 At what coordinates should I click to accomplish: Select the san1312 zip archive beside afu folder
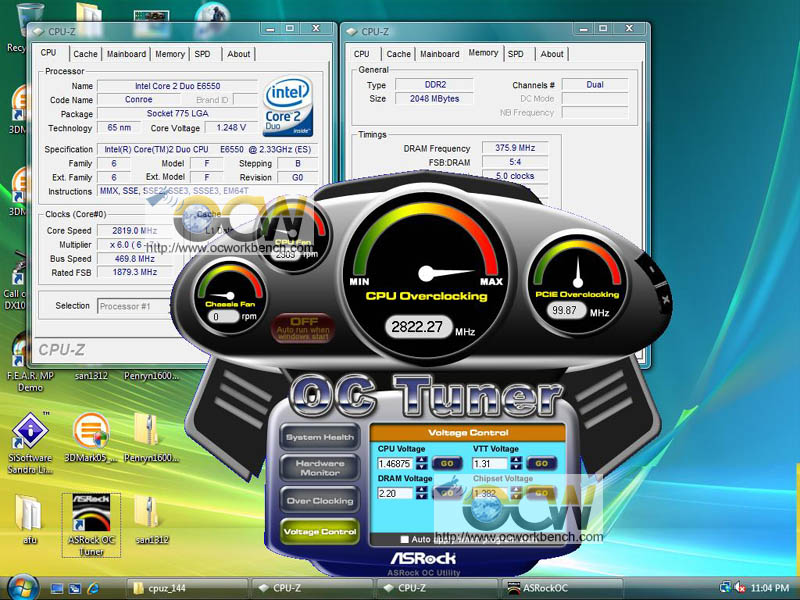[152, 519]
